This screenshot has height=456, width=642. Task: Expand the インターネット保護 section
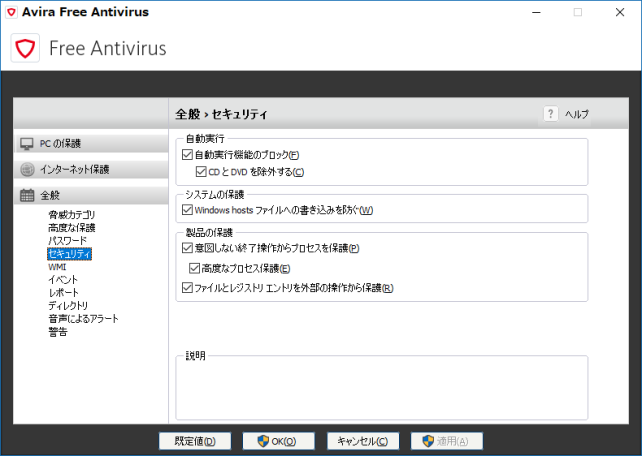[91, 169]
